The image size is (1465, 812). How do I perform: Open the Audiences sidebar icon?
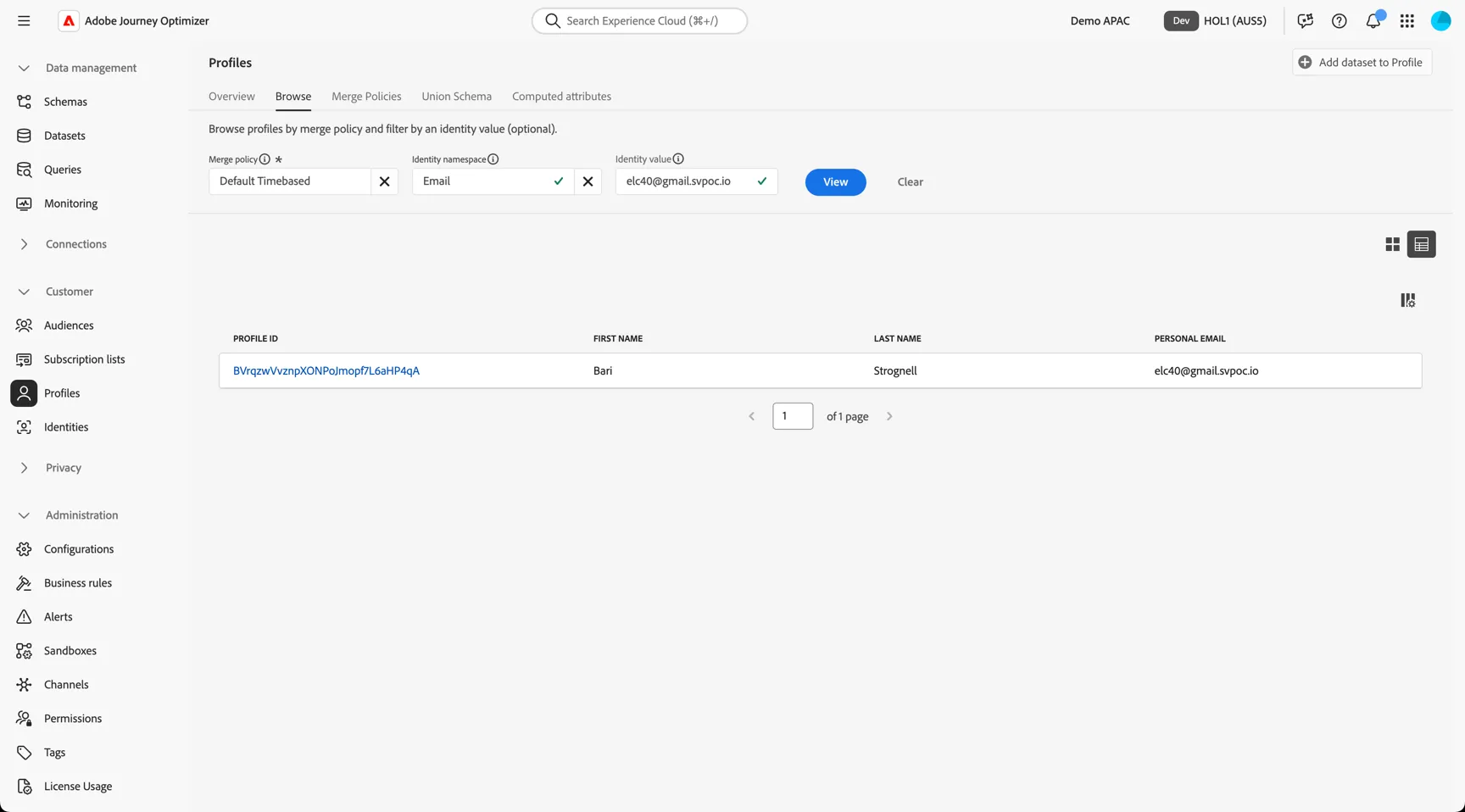pos(24,325)
